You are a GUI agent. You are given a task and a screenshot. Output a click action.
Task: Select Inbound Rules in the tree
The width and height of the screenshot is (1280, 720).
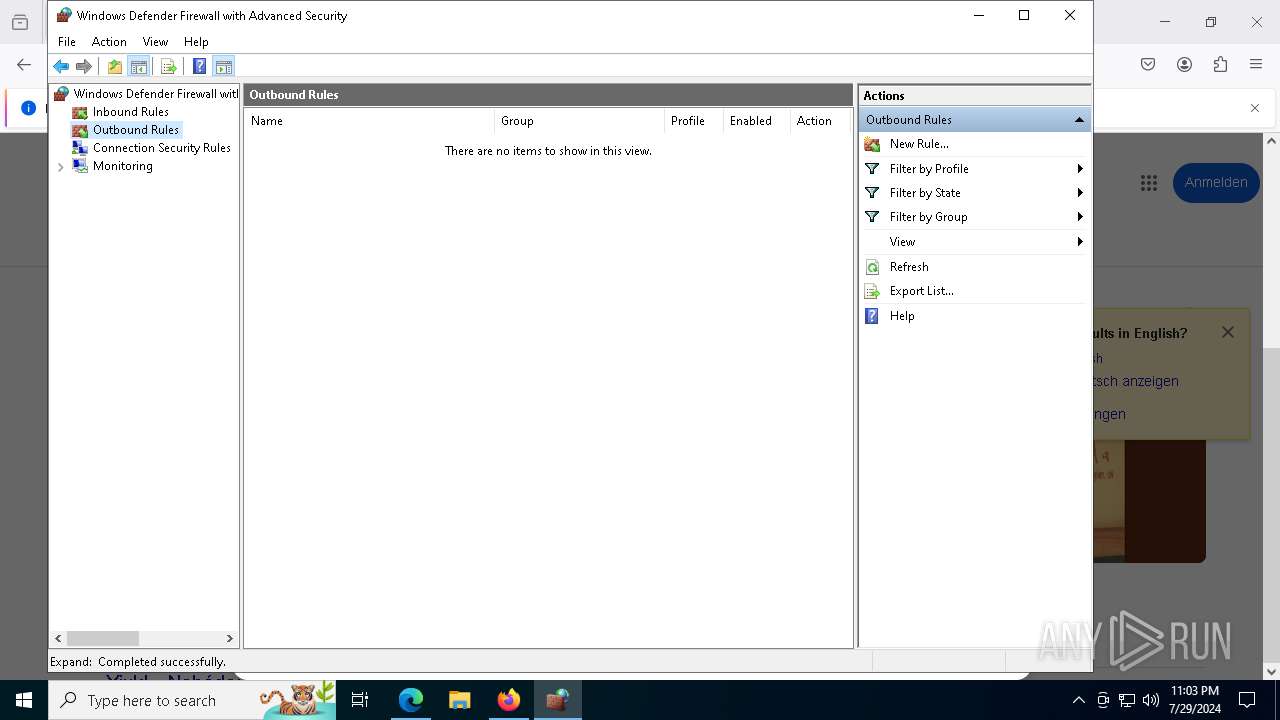pyautogui.click(x=130, y=112)
